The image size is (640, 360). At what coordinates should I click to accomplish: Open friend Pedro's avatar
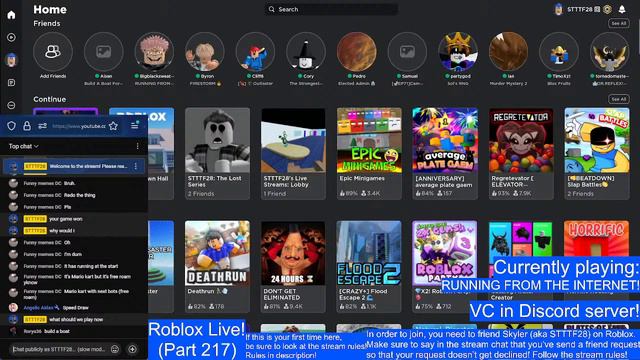357,52
